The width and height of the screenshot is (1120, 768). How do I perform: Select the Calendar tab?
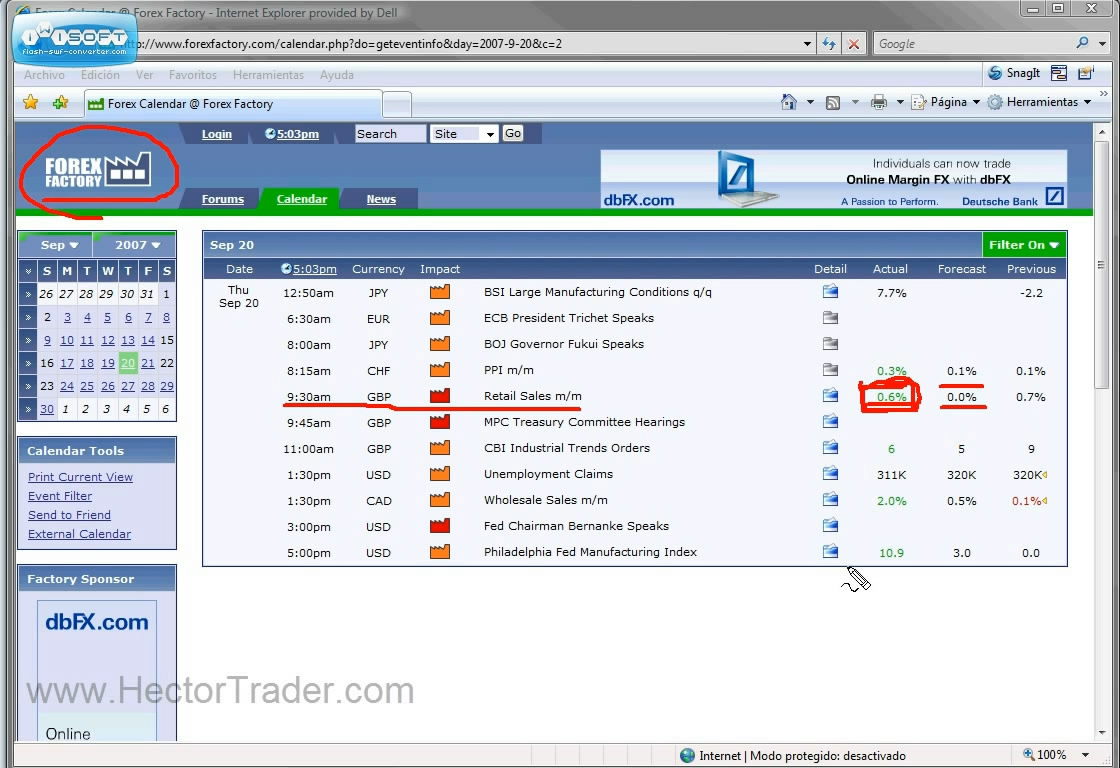(x=301, y=199)
